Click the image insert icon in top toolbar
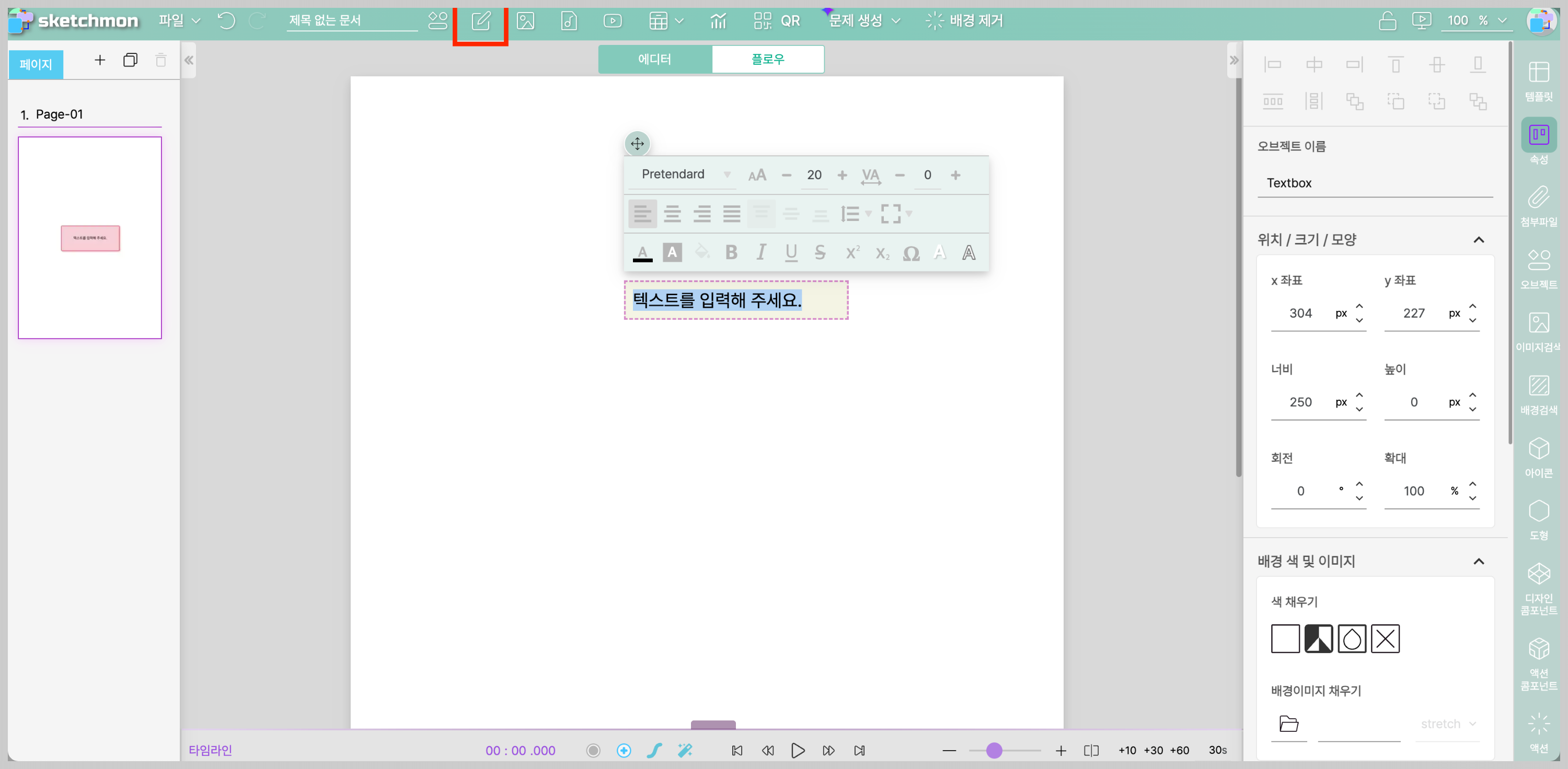This screenshot has width=1568, height=769. (x=525, y=21)
